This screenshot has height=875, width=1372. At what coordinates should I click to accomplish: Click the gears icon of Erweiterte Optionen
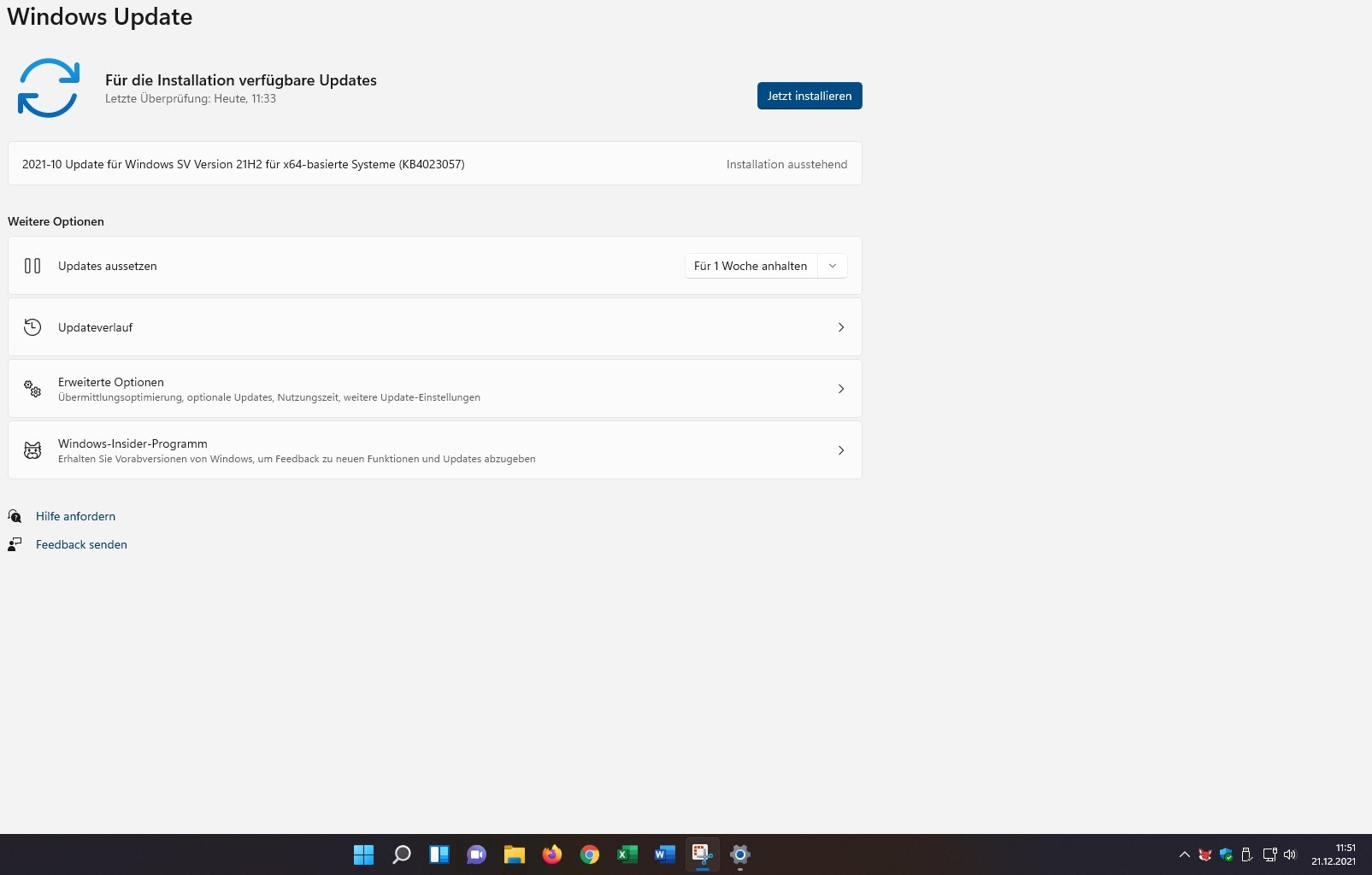coord(32,389)
